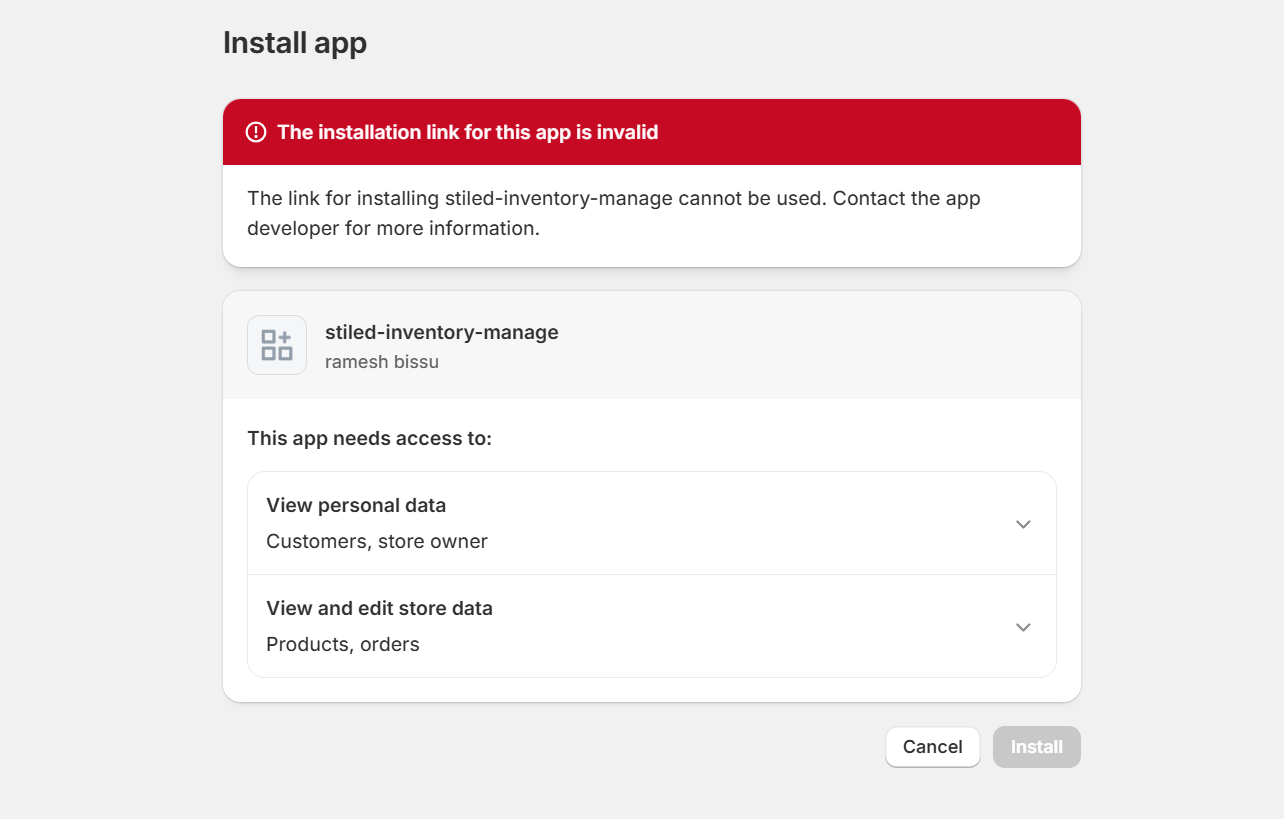Click developer name "ramesh bissu"

(x=381, y=362)
